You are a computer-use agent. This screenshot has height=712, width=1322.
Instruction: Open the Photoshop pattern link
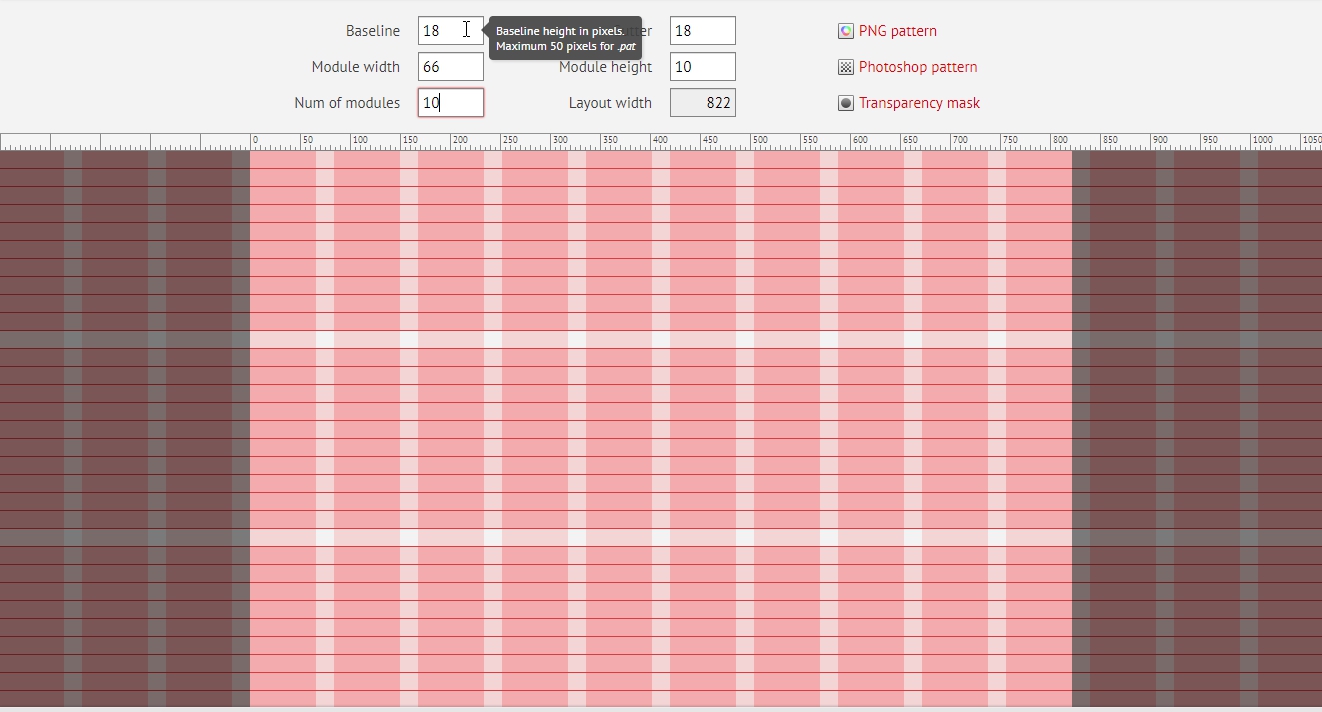click(x=917, y=67)
